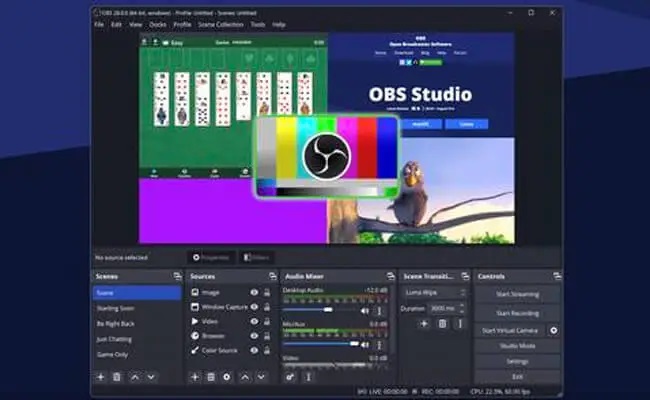Open source properties gear in Sources toolbar
Screen dimensions: 650x400
(x=227, y=377)
